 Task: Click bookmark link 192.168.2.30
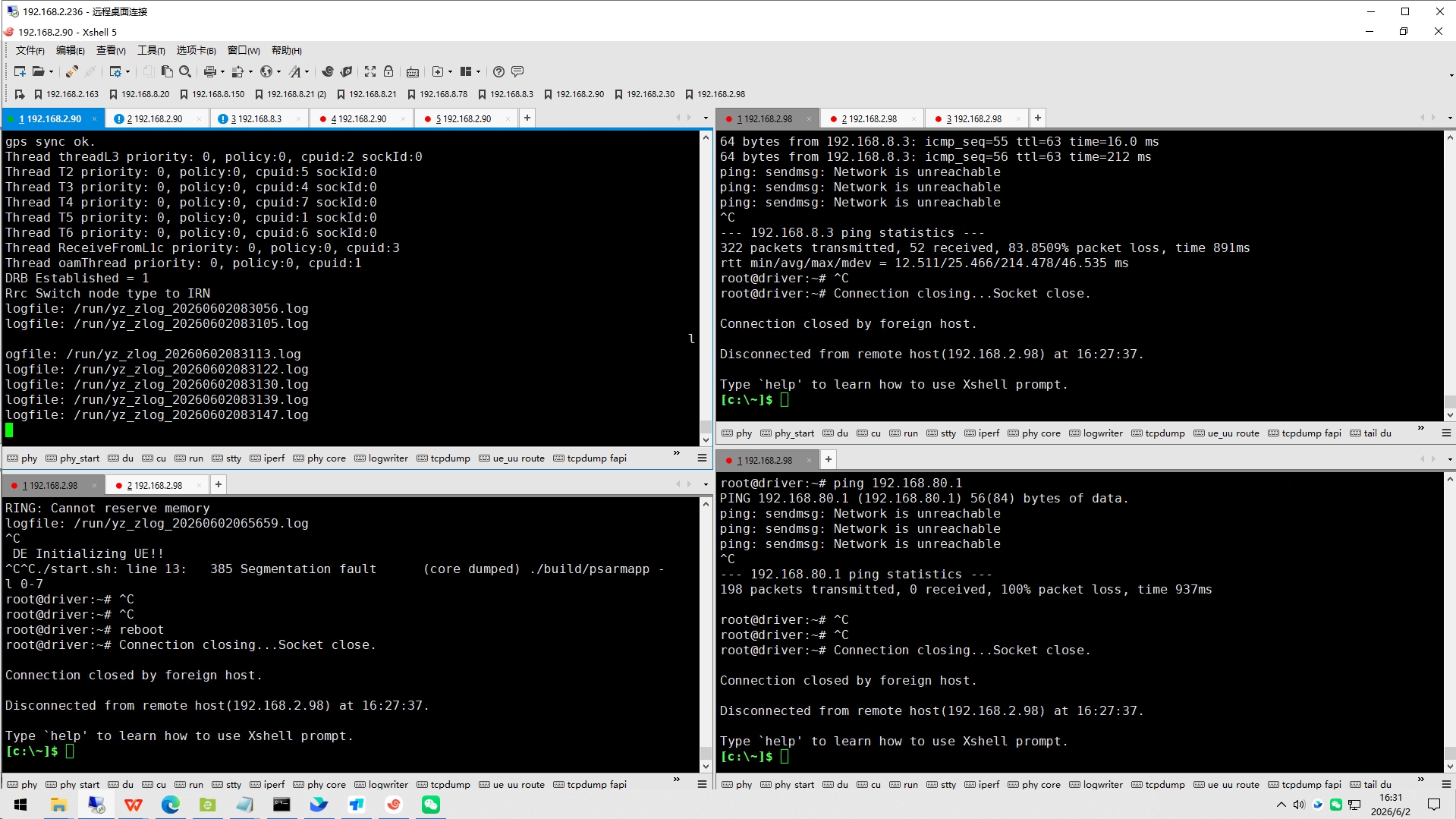(x=644, y=94)
